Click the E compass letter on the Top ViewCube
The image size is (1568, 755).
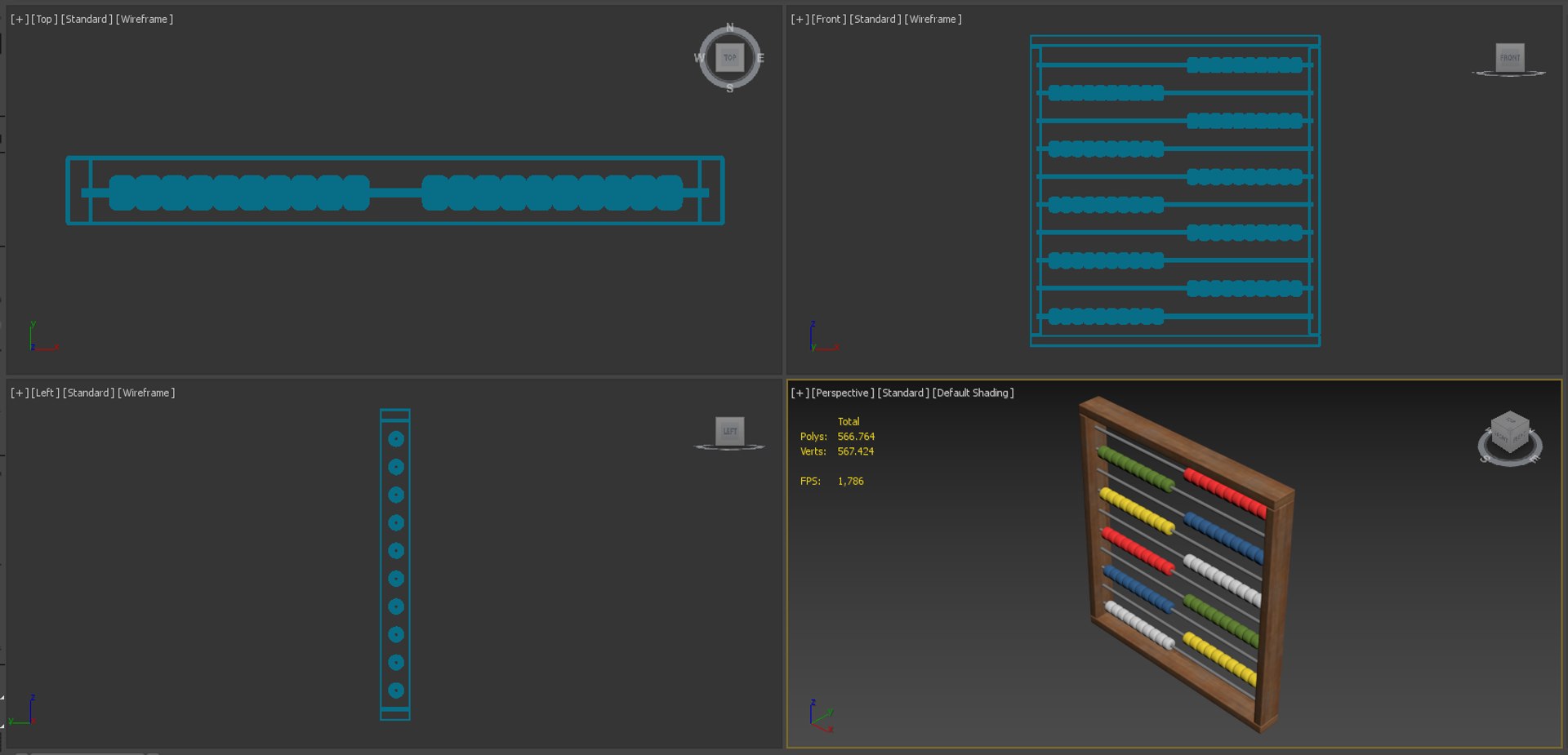coord(760,58)
